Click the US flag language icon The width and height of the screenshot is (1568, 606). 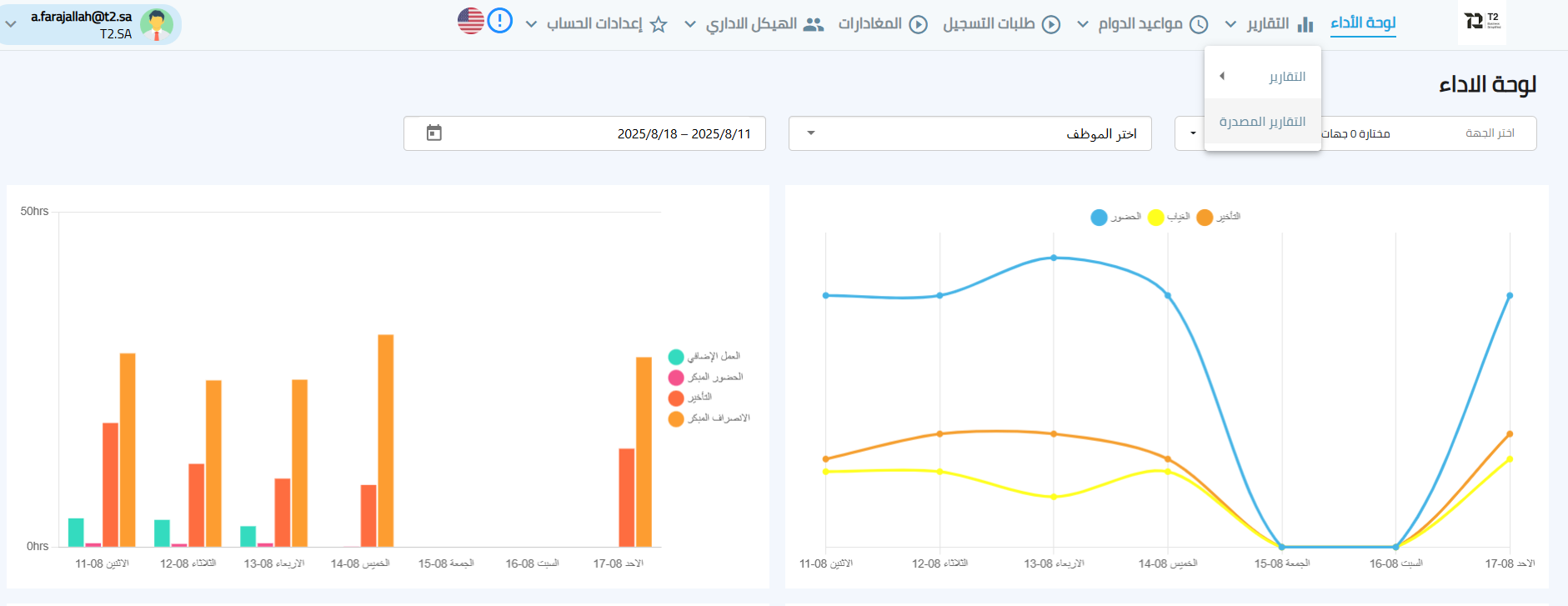[x=471, y=21]
